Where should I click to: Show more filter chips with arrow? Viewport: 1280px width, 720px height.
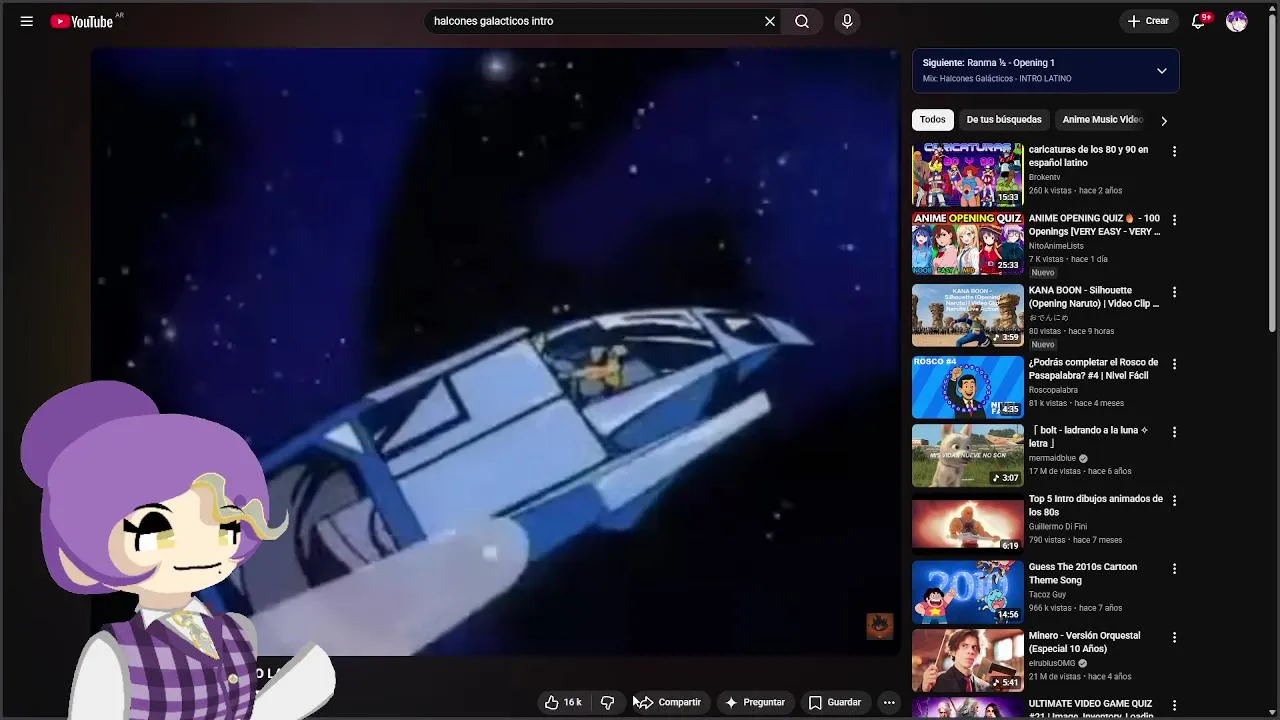pos(1164,120)
